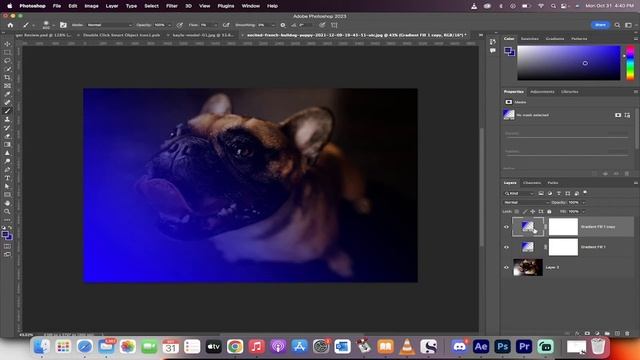Viewport: 640px width, 360px height.
Task: Delete layer with trash icon
Action: tap(627, 333)
